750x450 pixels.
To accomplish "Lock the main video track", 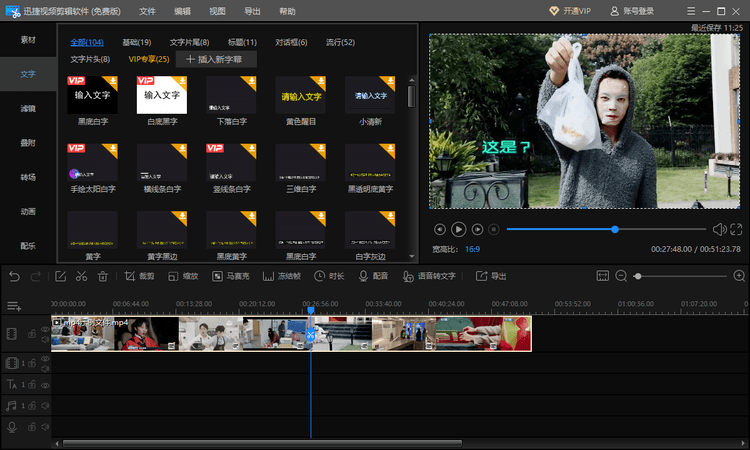I will (32, 334).
